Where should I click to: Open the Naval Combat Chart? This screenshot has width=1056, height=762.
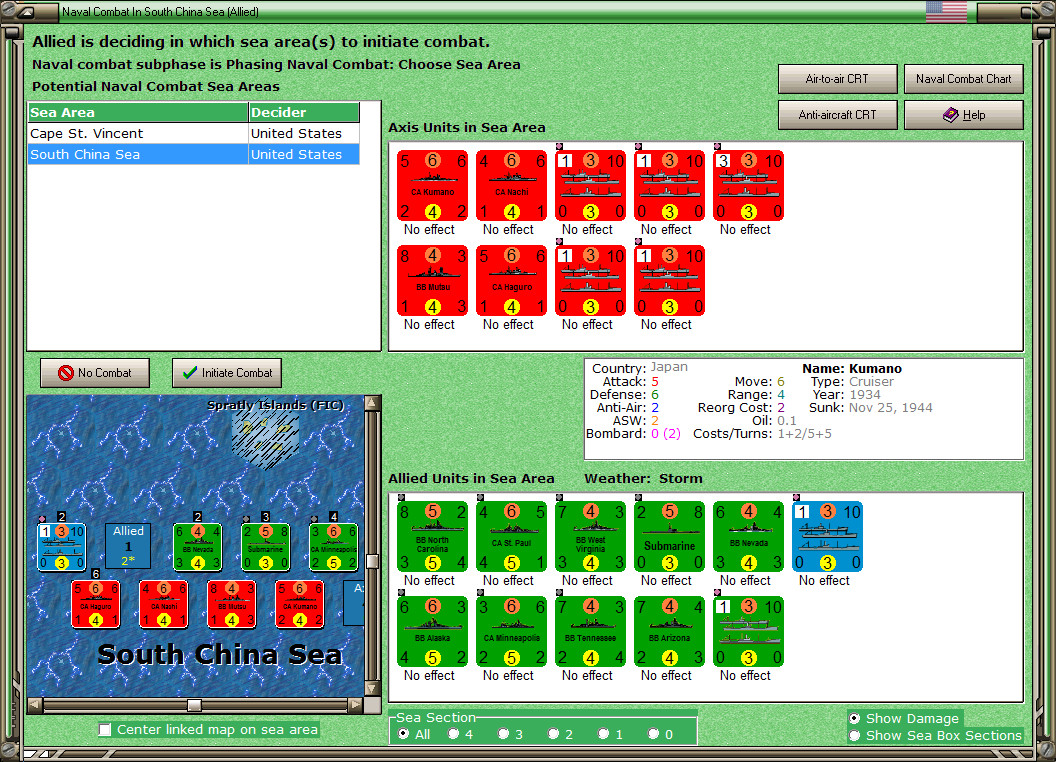tap(963, 79)
